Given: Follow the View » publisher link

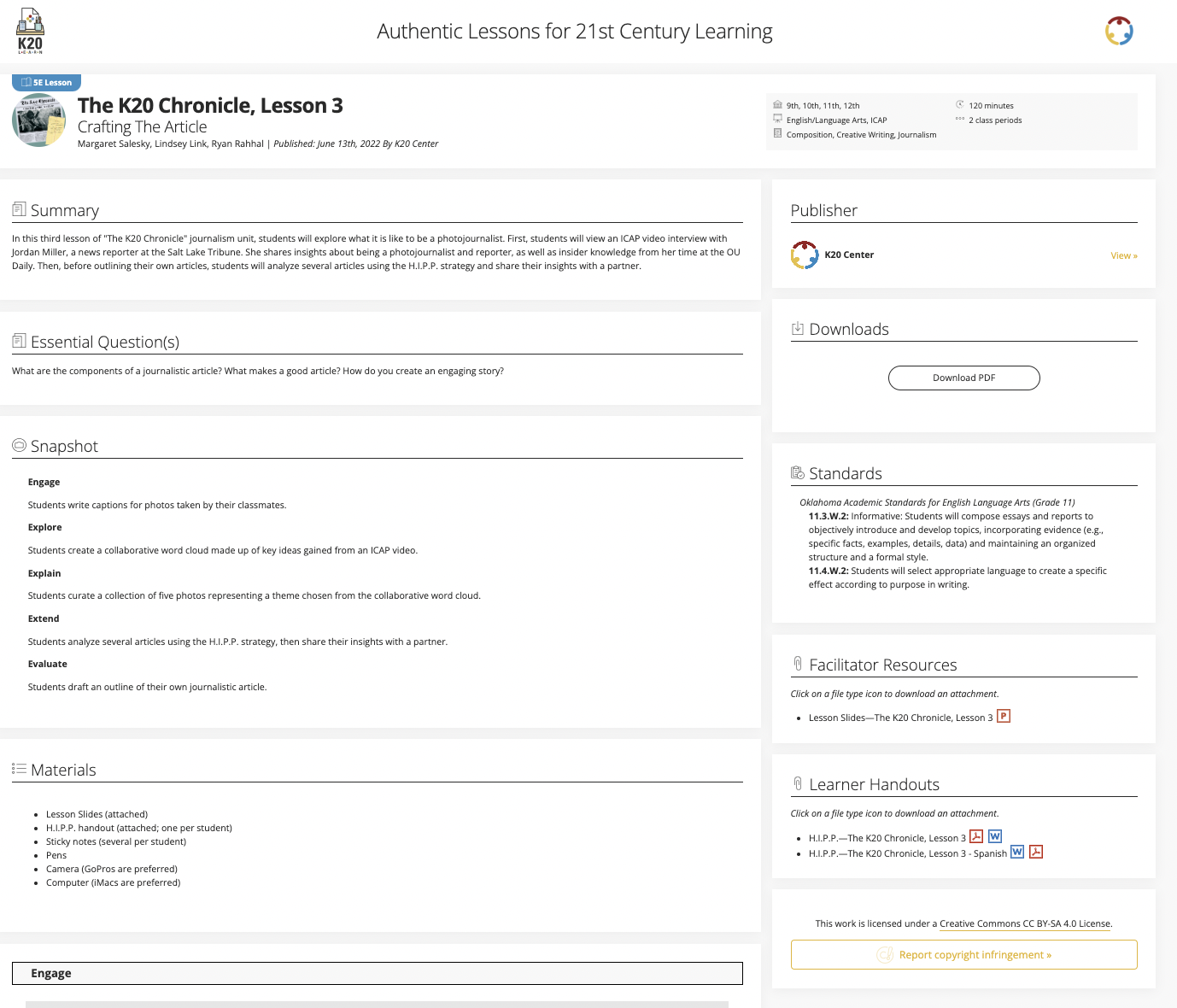Looking at the screenshot, I should pyautogui.click(x=1123, y=255).
